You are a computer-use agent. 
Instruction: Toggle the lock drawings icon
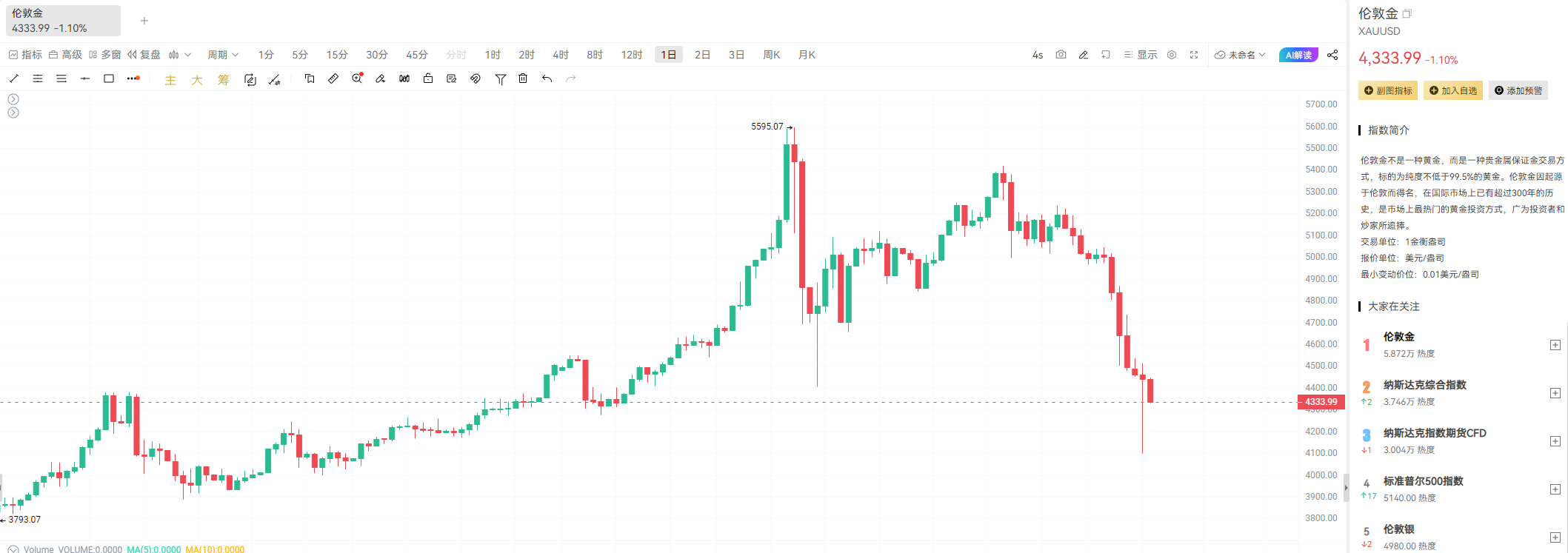tap(428, 78)
